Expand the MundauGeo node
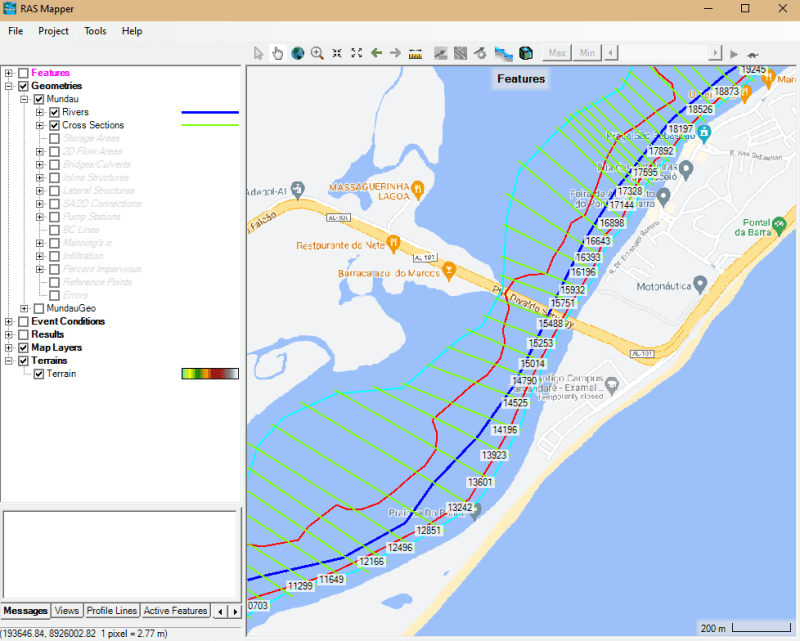Viewport: 800px width, 641px height. point(24,309)
